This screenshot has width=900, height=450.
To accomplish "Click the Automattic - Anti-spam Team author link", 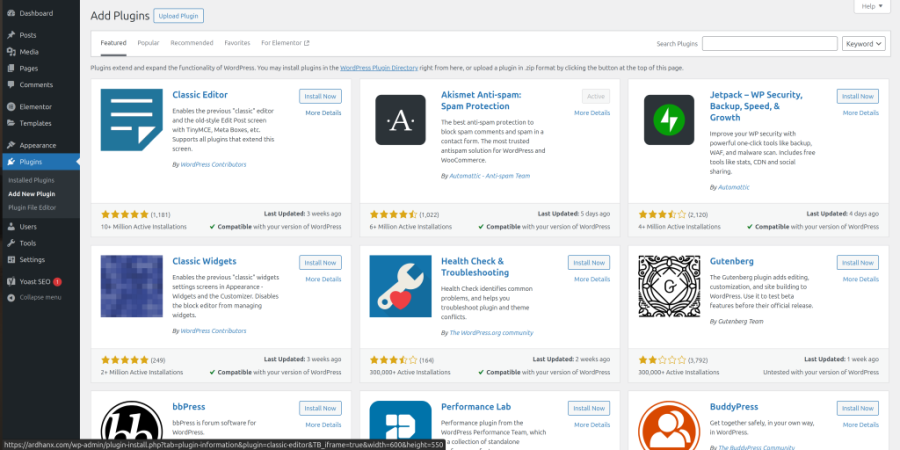I will 490,176.
